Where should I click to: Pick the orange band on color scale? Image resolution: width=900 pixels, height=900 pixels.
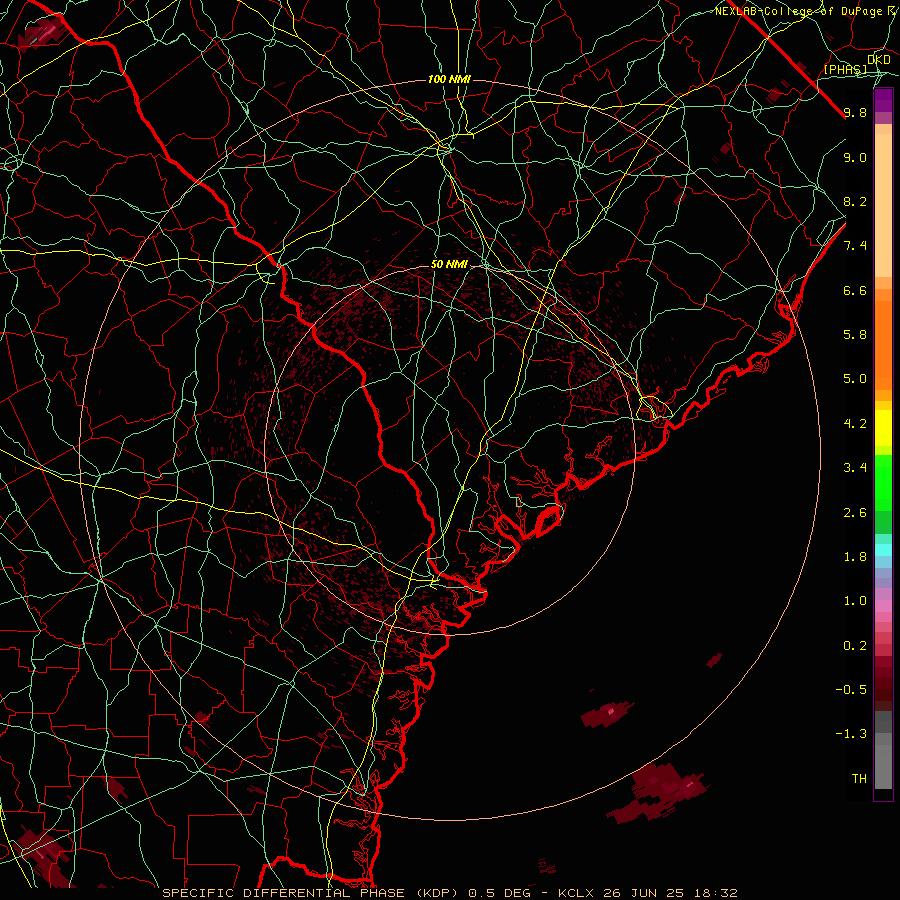click(883, 345)
